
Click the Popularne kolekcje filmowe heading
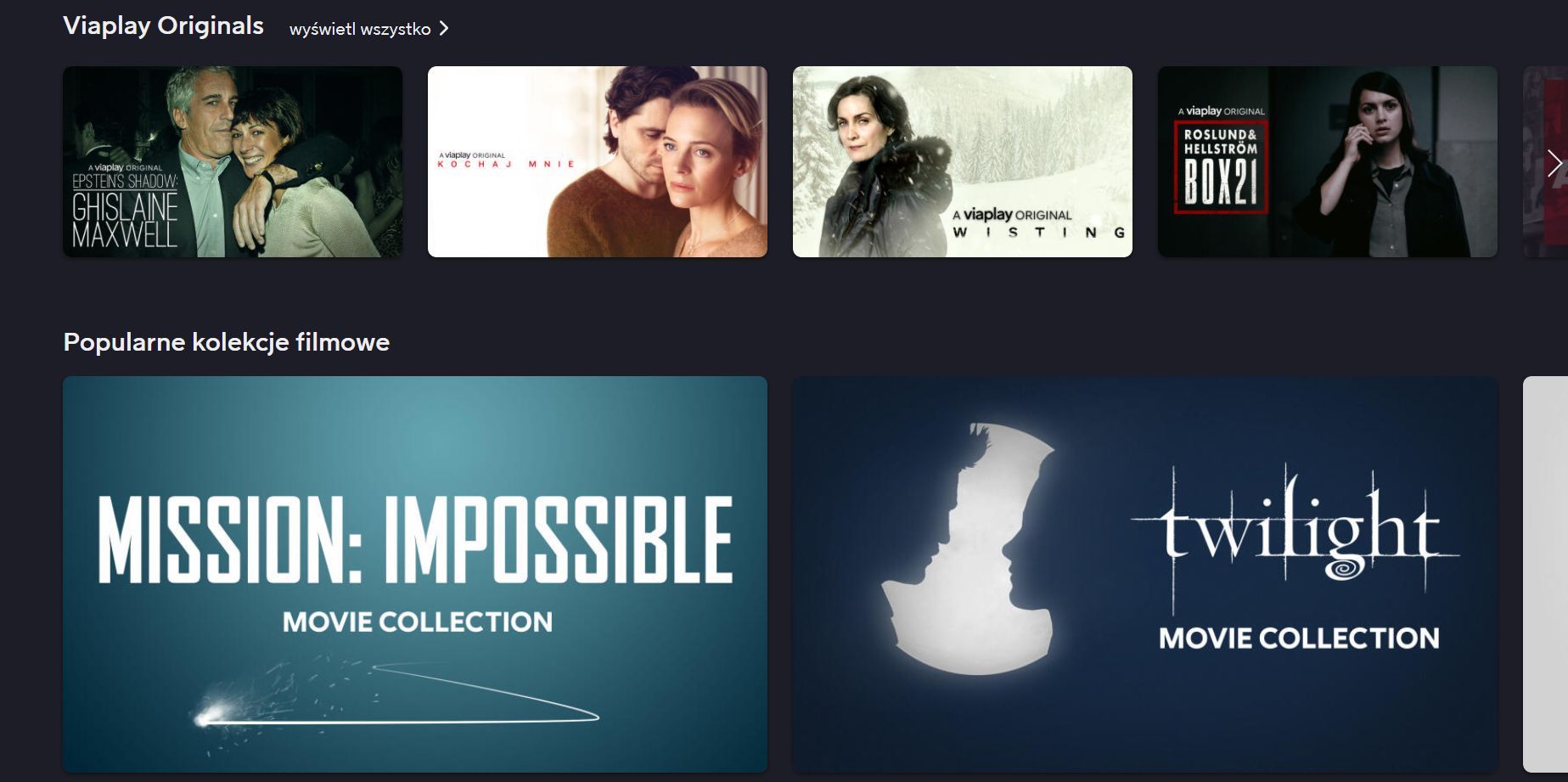pos(227,342)
